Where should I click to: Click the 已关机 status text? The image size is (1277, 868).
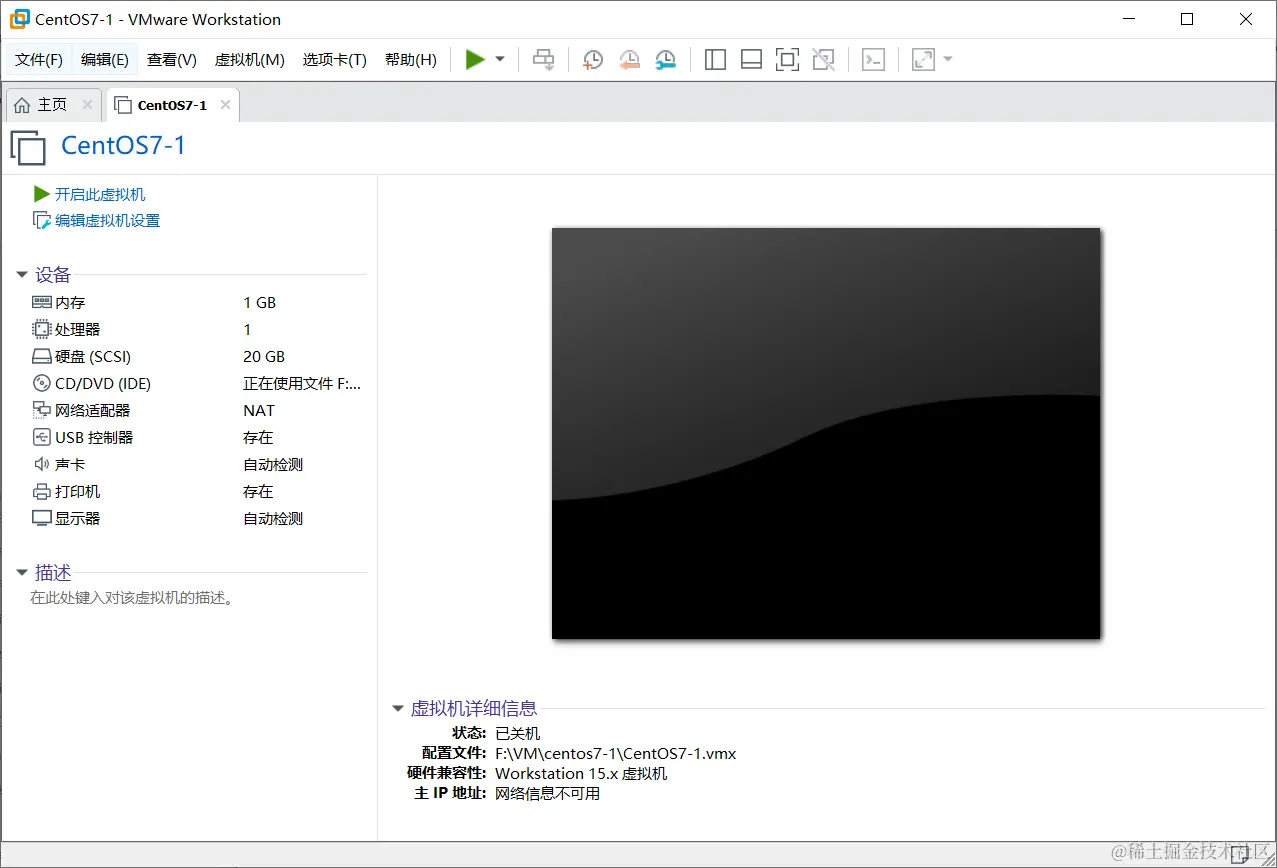[517, 733]
